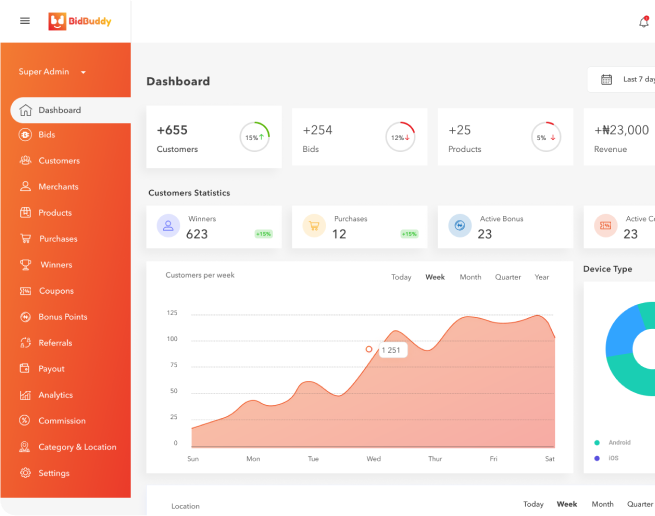Click the Winners +15% badge
This screenshot has height=516, width=655.
click(264, 234)
